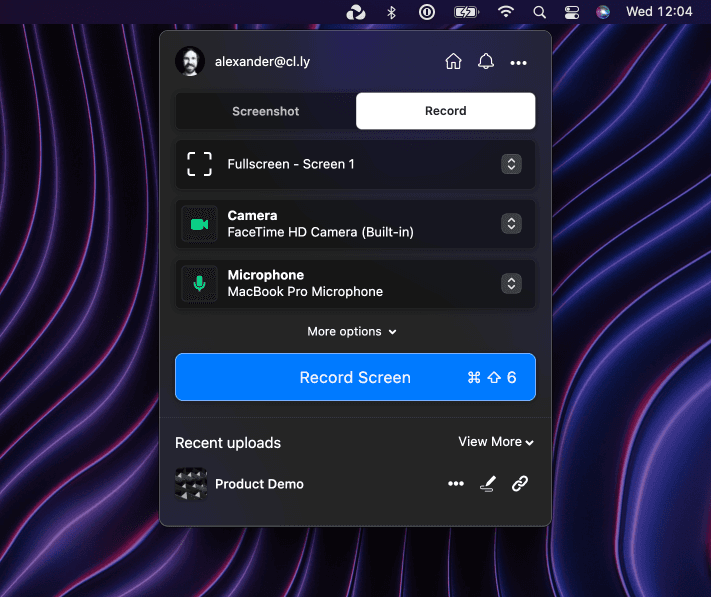Image resolution: width=711 pixels, height=597 pixels.
Task: Click the alexander@cl.ly profile avatar
Action: click(190, 61)
